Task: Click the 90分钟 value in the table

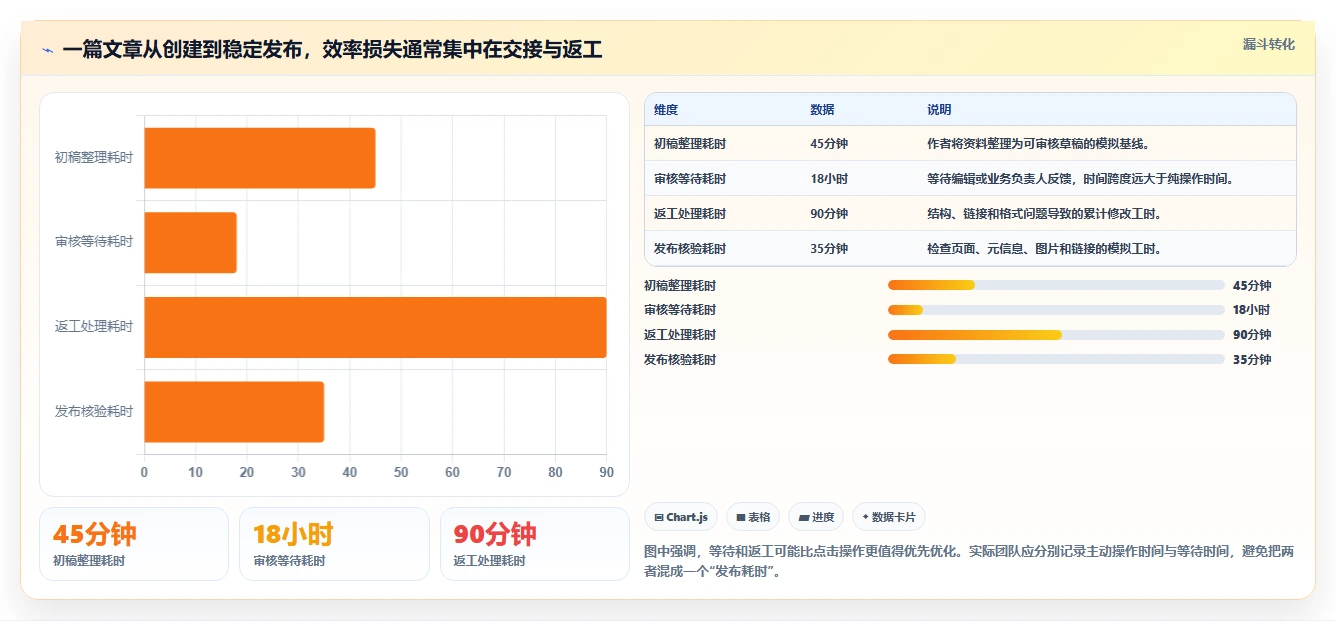Action: pyautogui.click(x=829, y=214)
